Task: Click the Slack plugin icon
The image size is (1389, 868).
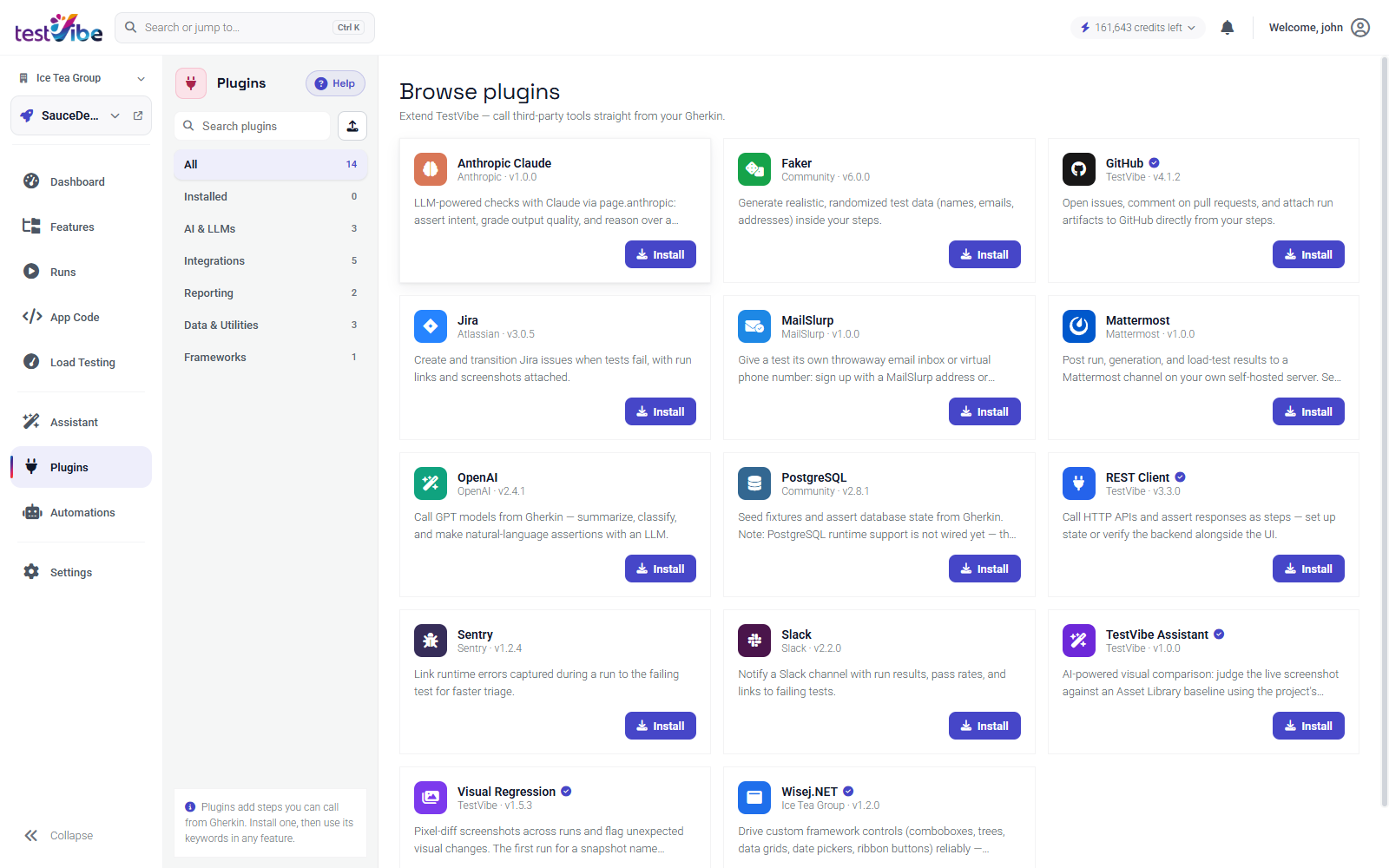Action: [x=754, y=641]
